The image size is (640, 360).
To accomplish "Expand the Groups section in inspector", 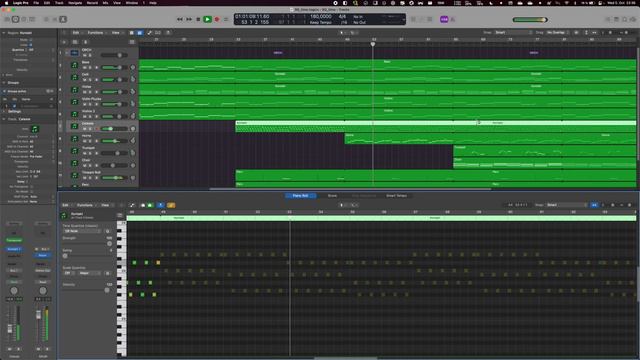I will (x=4, y=82).
